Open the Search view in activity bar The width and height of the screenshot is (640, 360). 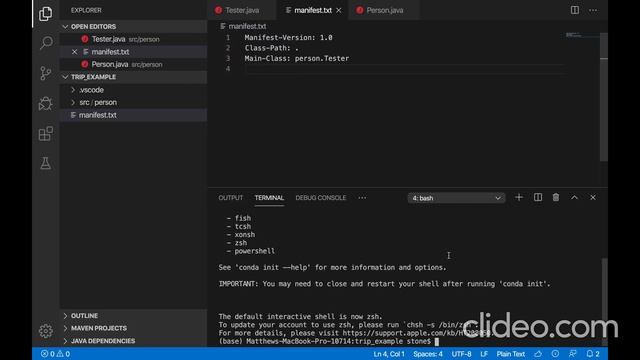[45, 43]
